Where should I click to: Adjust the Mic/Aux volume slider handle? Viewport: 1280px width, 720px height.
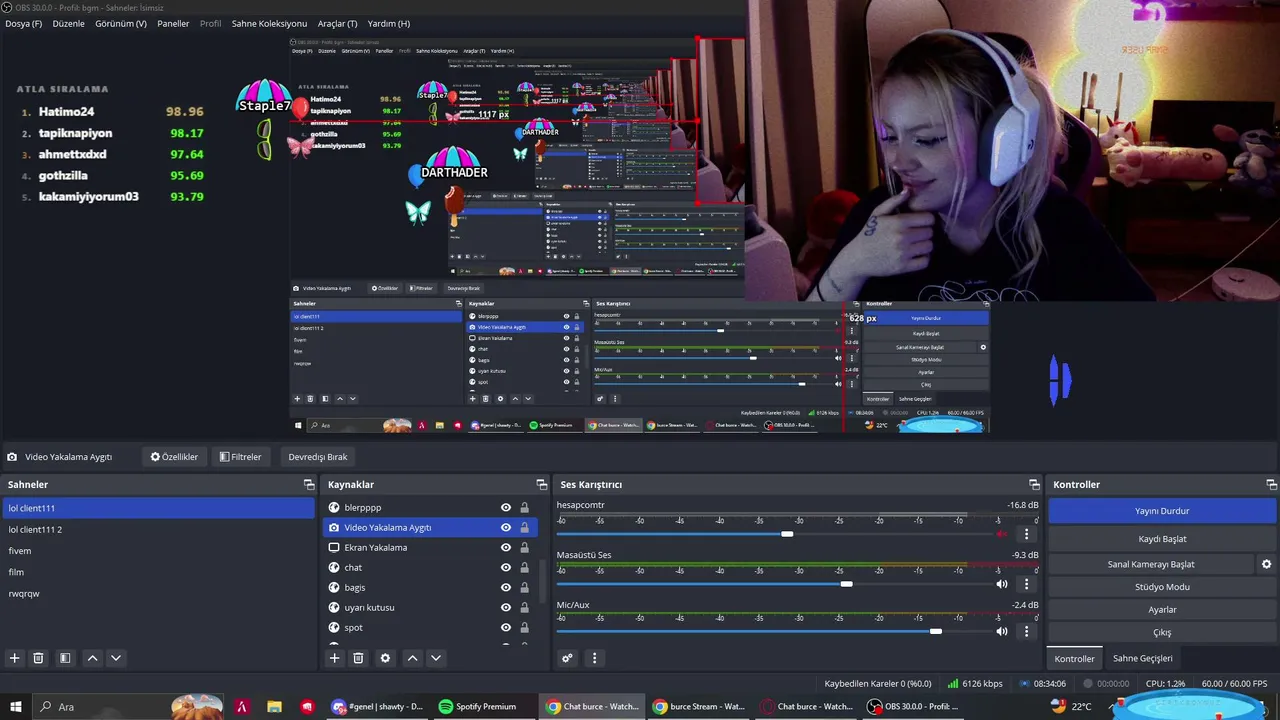tap(936, 632)
